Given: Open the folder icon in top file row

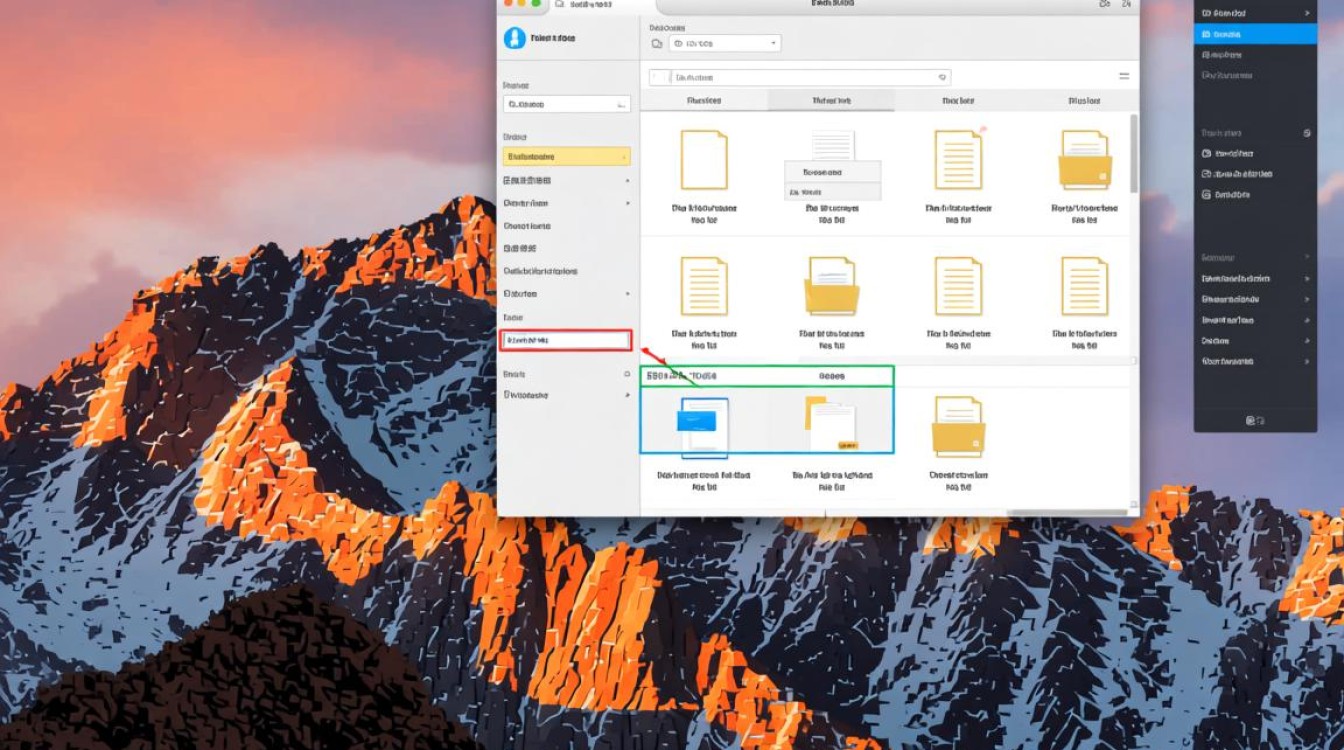Looking at the screenshot, I should click(1085, 162).
